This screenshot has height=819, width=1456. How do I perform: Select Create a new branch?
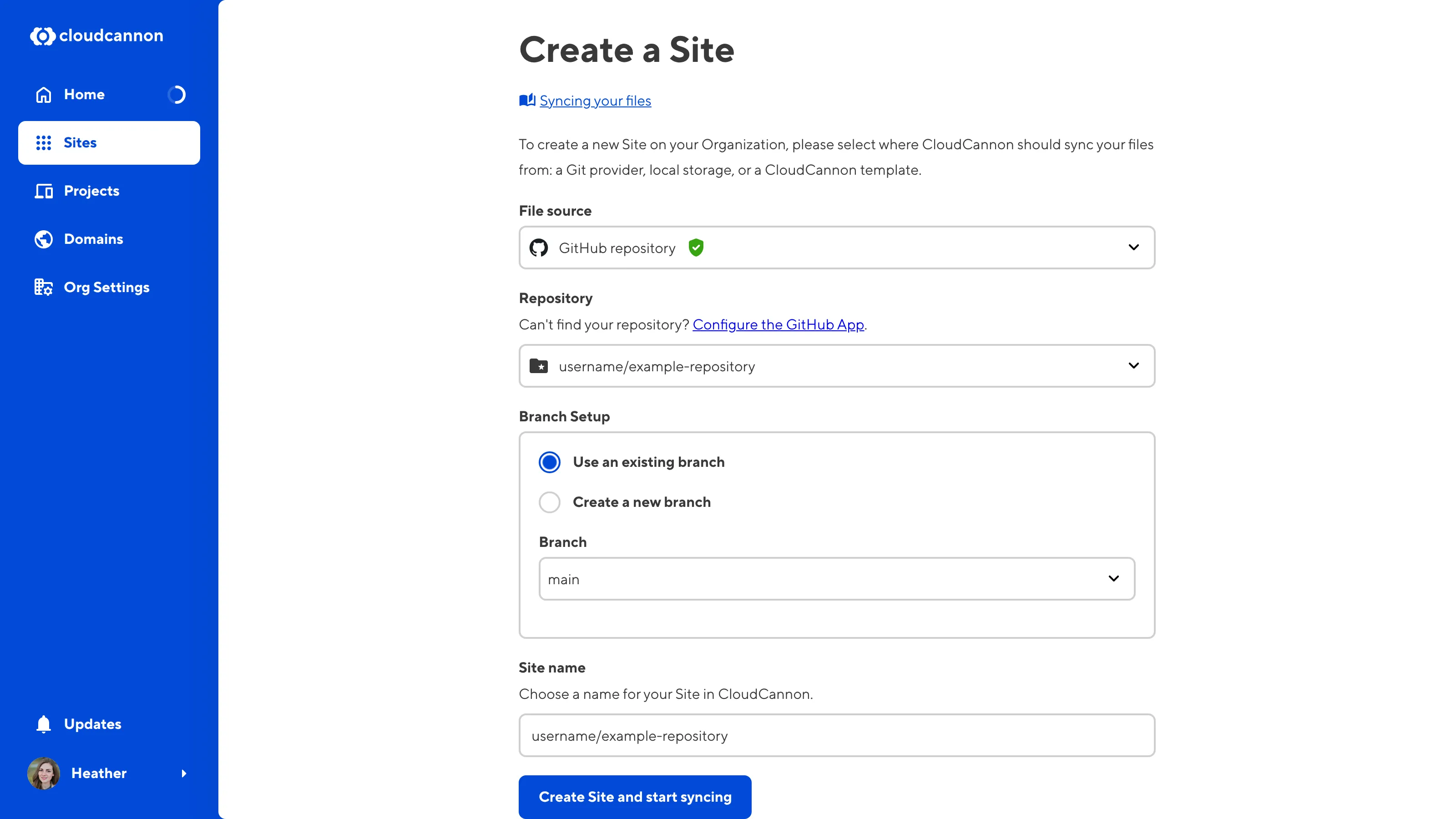click(x=549, y=502)
